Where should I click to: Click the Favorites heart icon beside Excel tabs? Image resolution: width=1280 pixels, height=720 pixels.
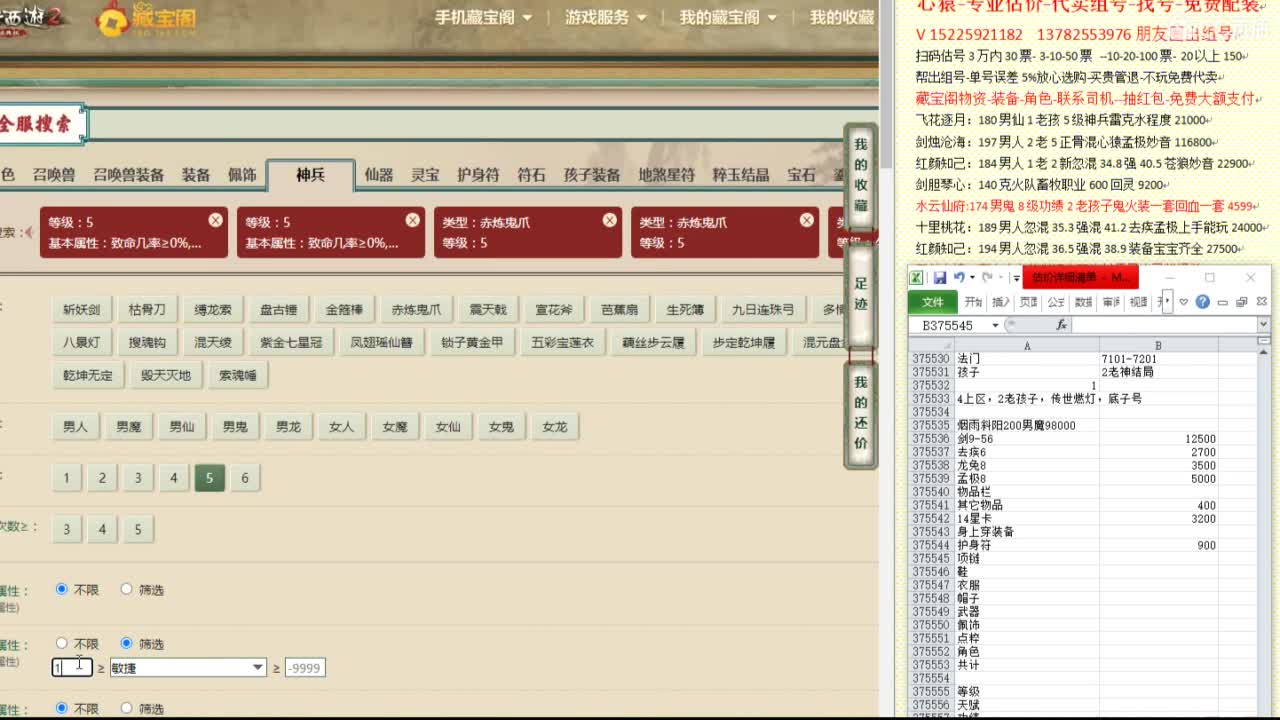[1182, 301]
